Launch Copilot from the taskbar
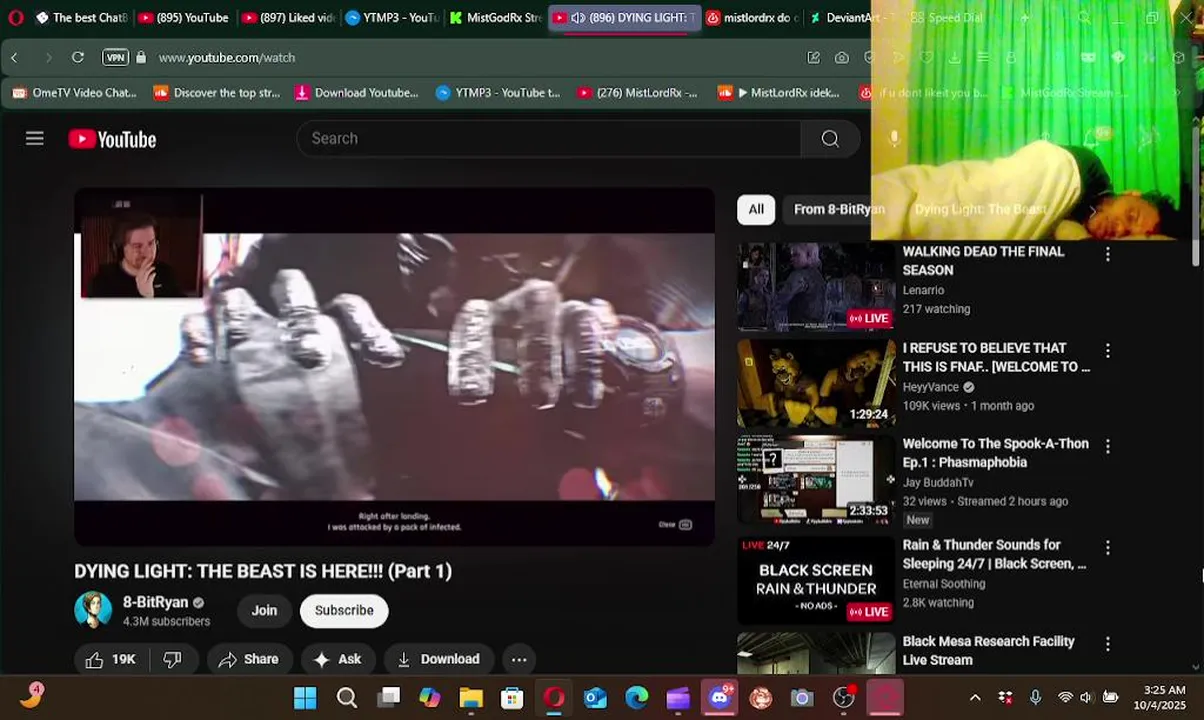The width and height of the screenshot is (1204, 720). click(x=430, y=698)
